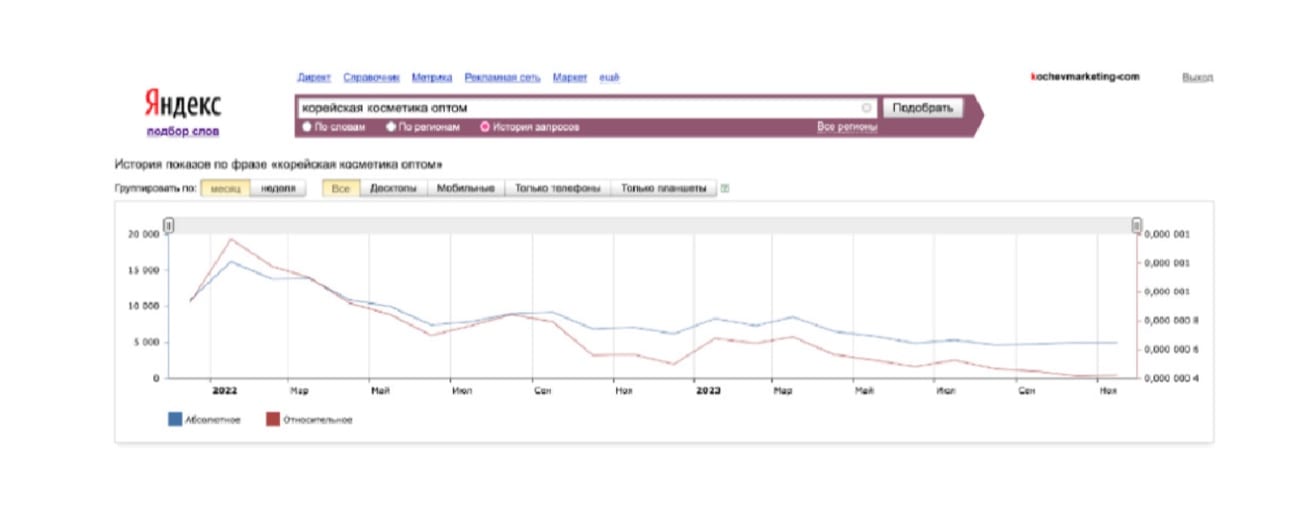
Task: Click the Подобрать button
Action: (x=922, y=108)
